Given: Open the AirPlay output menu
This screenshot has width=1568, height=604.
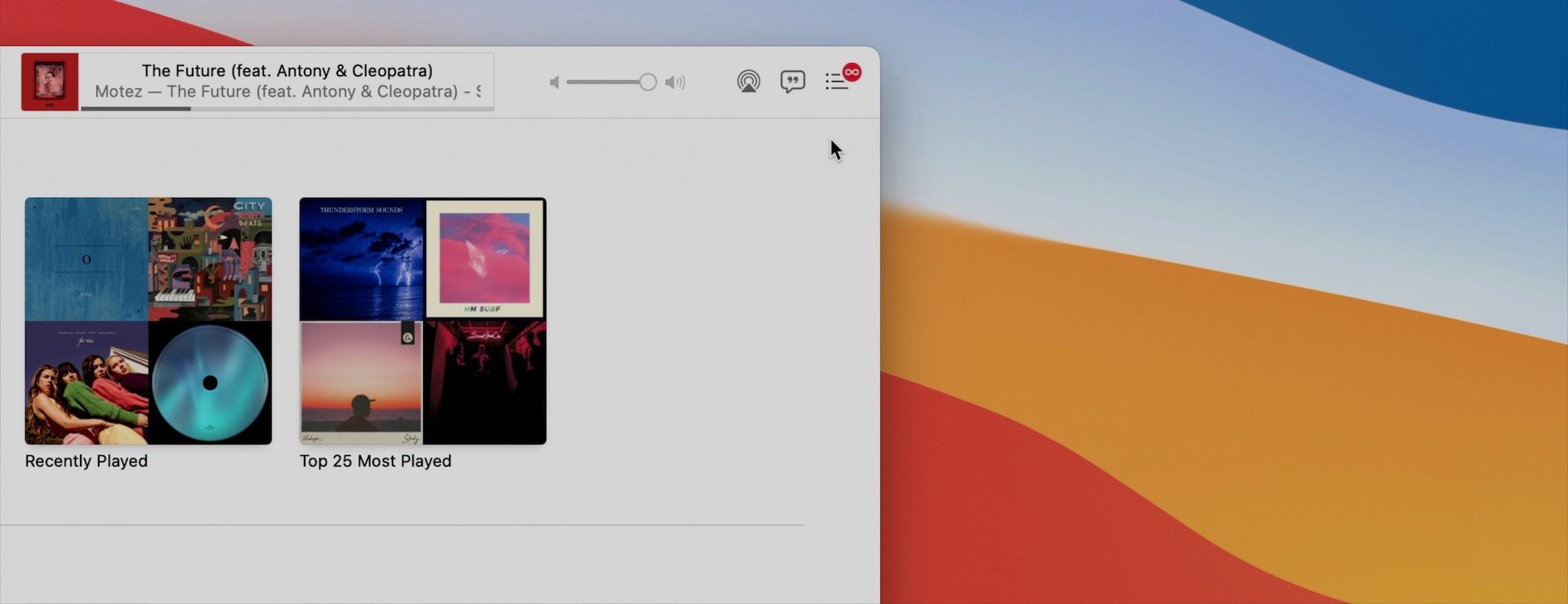Looking at the screenshot, I should (x=748, y=82).
